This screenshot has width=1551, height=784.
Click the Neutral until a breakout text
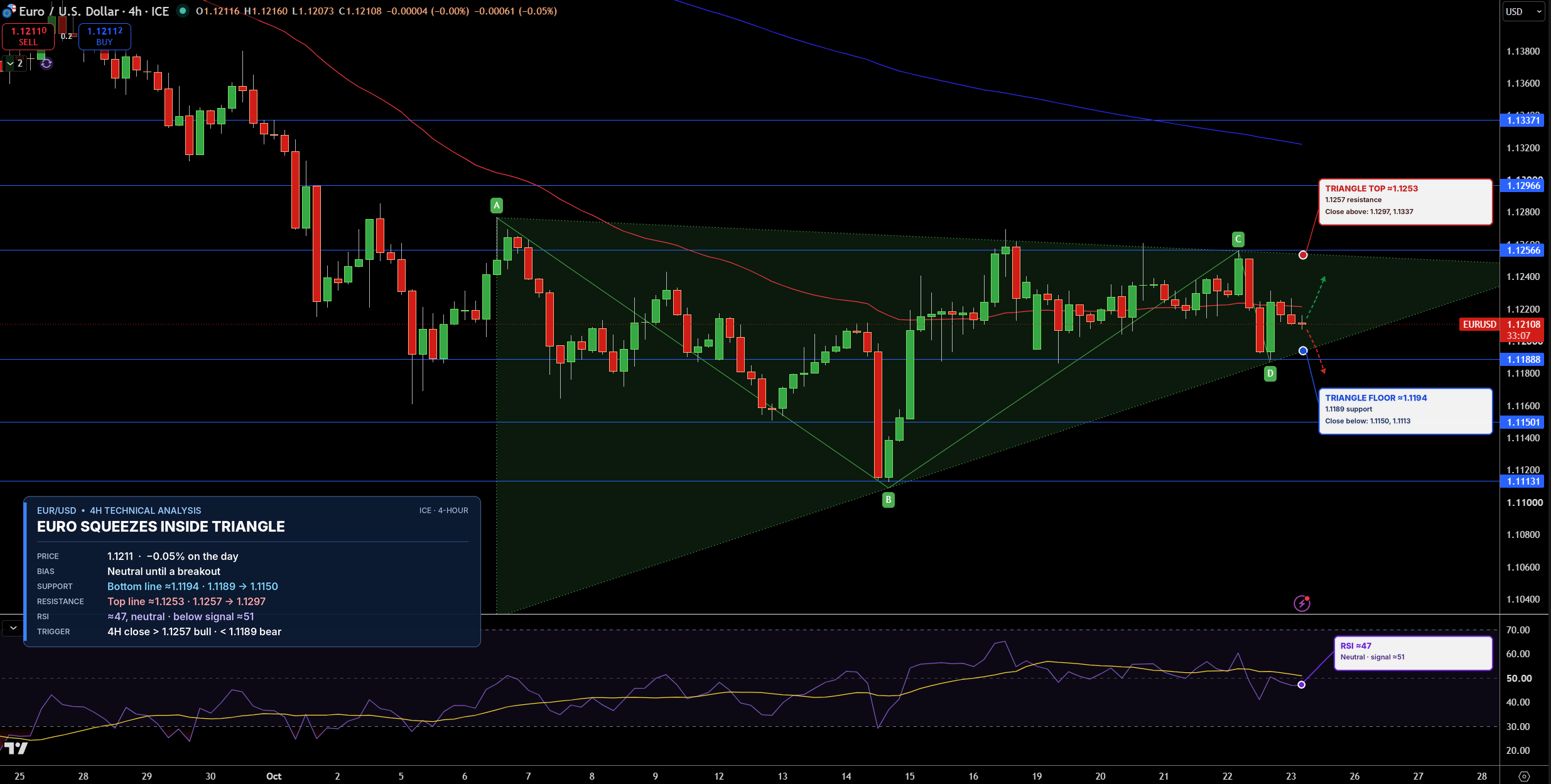(164, 571)
